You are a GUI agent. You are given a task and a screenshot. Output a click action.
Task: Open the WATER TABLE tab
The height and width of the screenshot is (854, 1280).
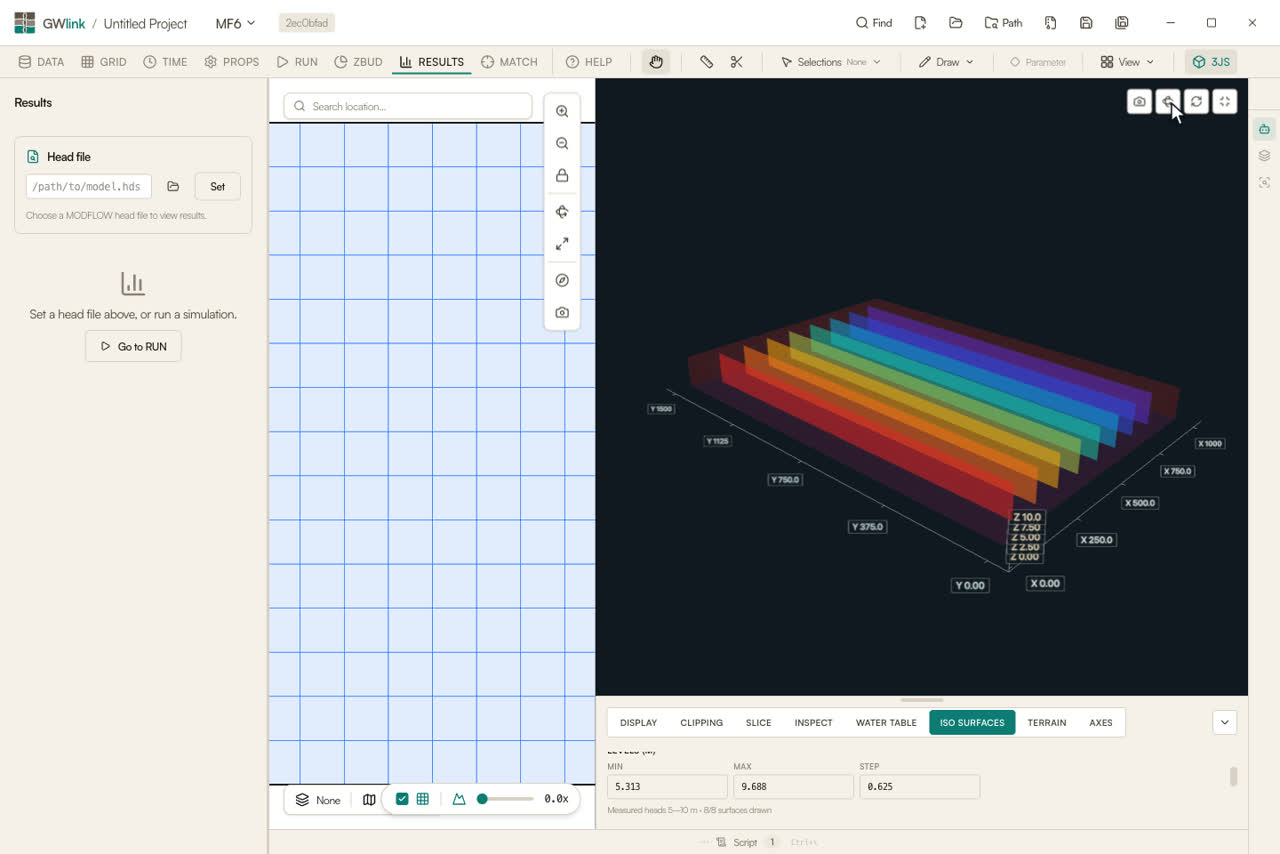point(886,722)
